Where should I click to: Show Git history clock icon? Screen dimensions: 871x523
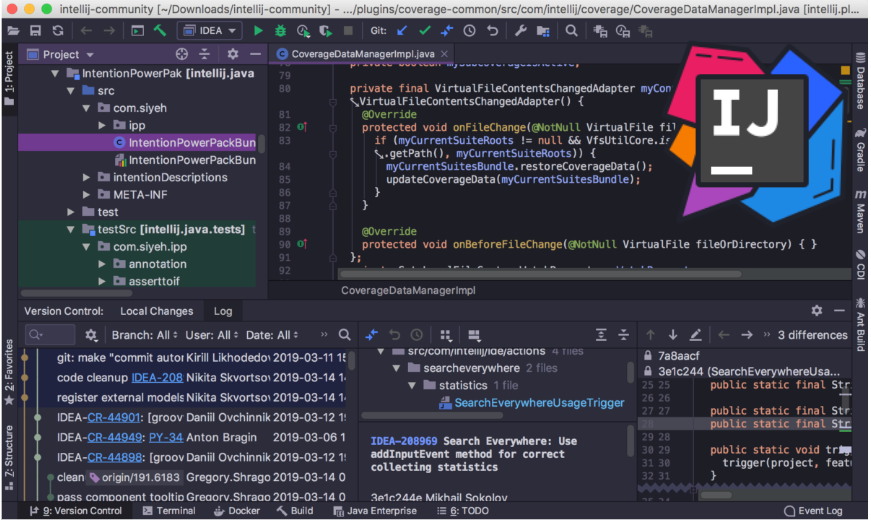pyautogui.click(x=469, y=31)
